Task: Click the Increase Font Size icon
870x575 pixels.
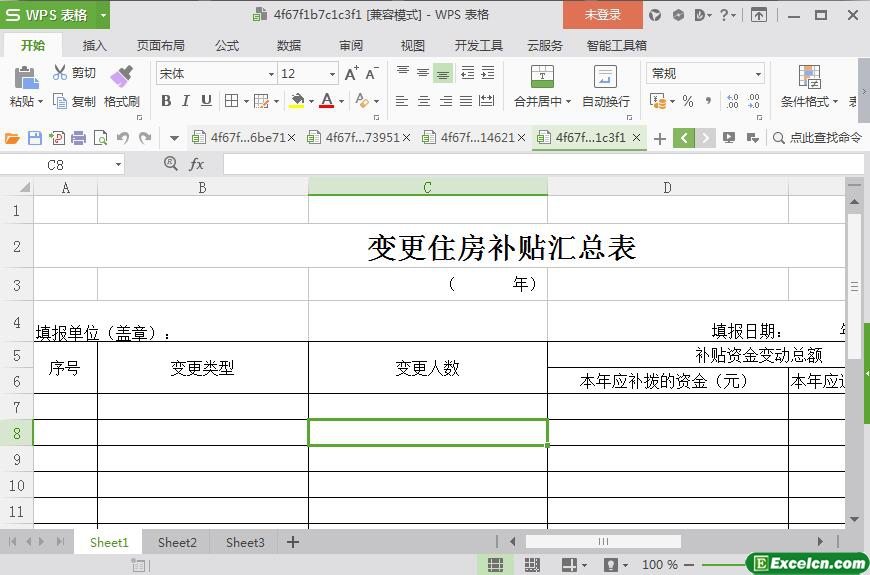Action: (351, 74)
